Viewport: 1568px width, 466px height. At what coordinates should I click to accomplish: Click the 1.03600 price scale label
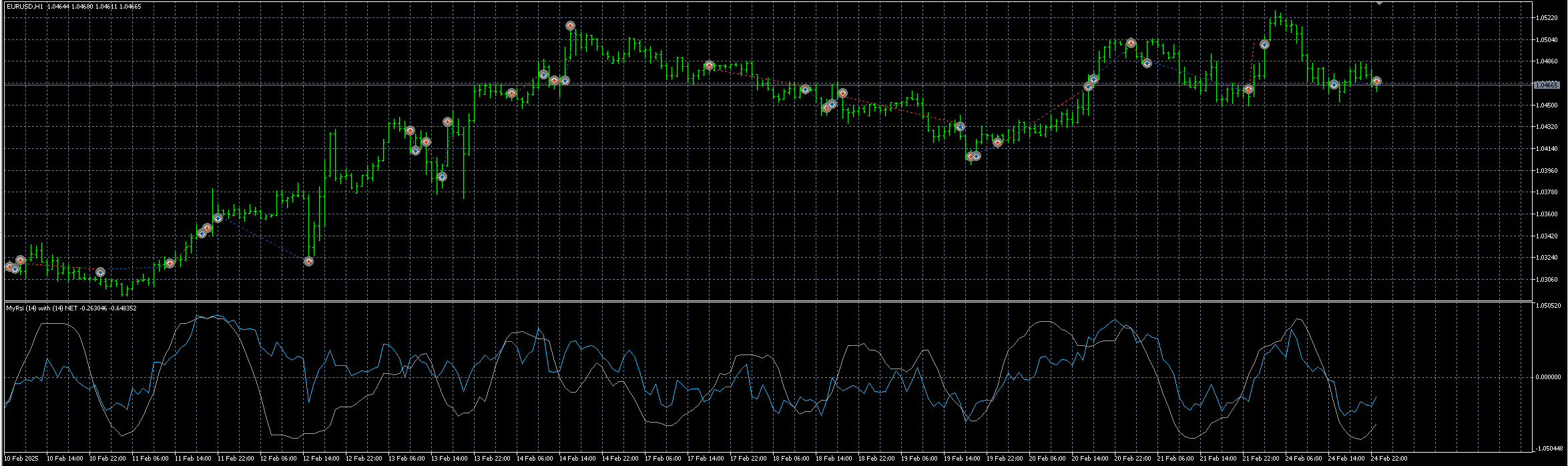[x=1547, y=214]
